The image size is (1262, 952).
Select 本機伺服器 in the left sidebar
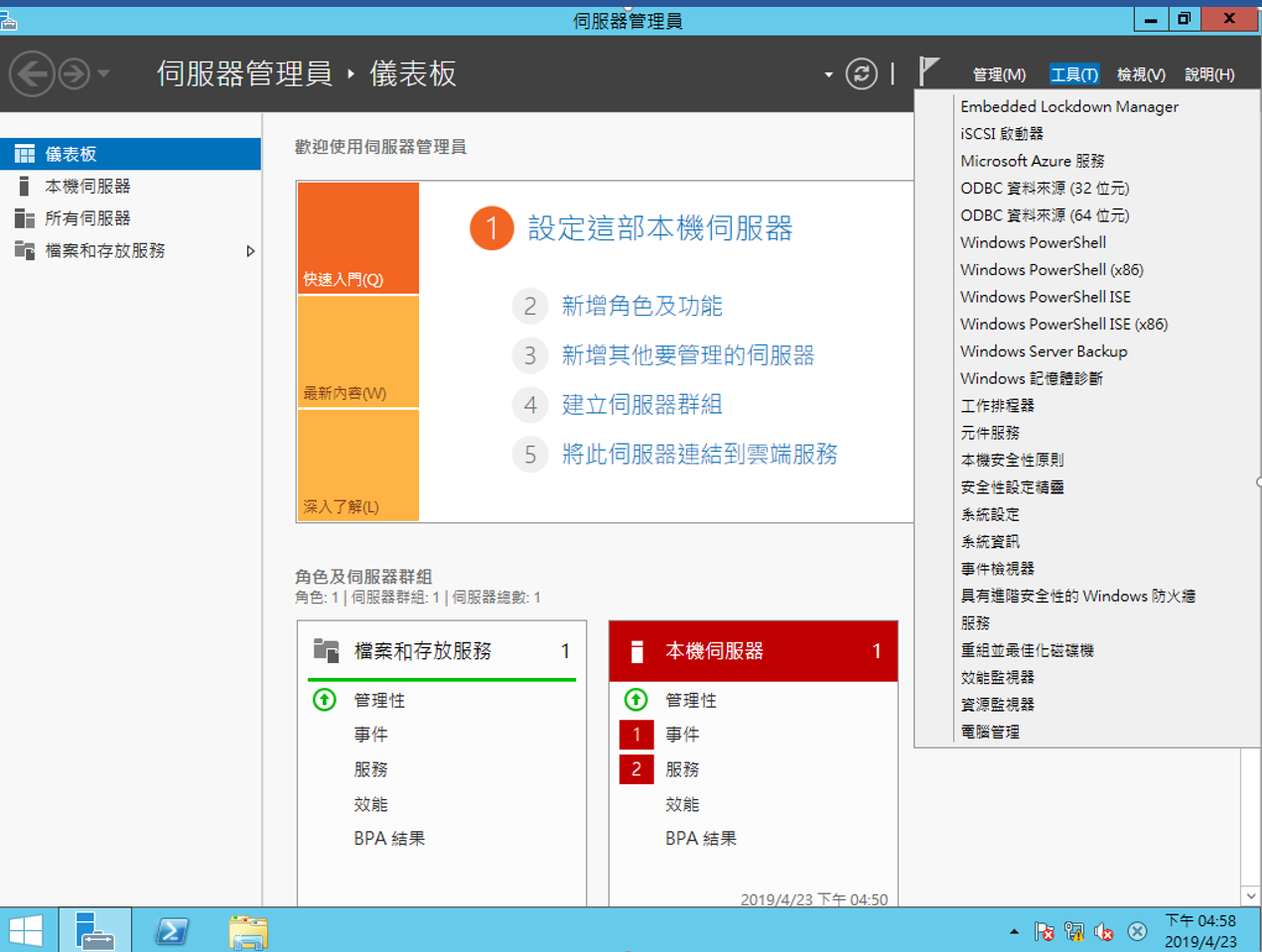point(130,187)
